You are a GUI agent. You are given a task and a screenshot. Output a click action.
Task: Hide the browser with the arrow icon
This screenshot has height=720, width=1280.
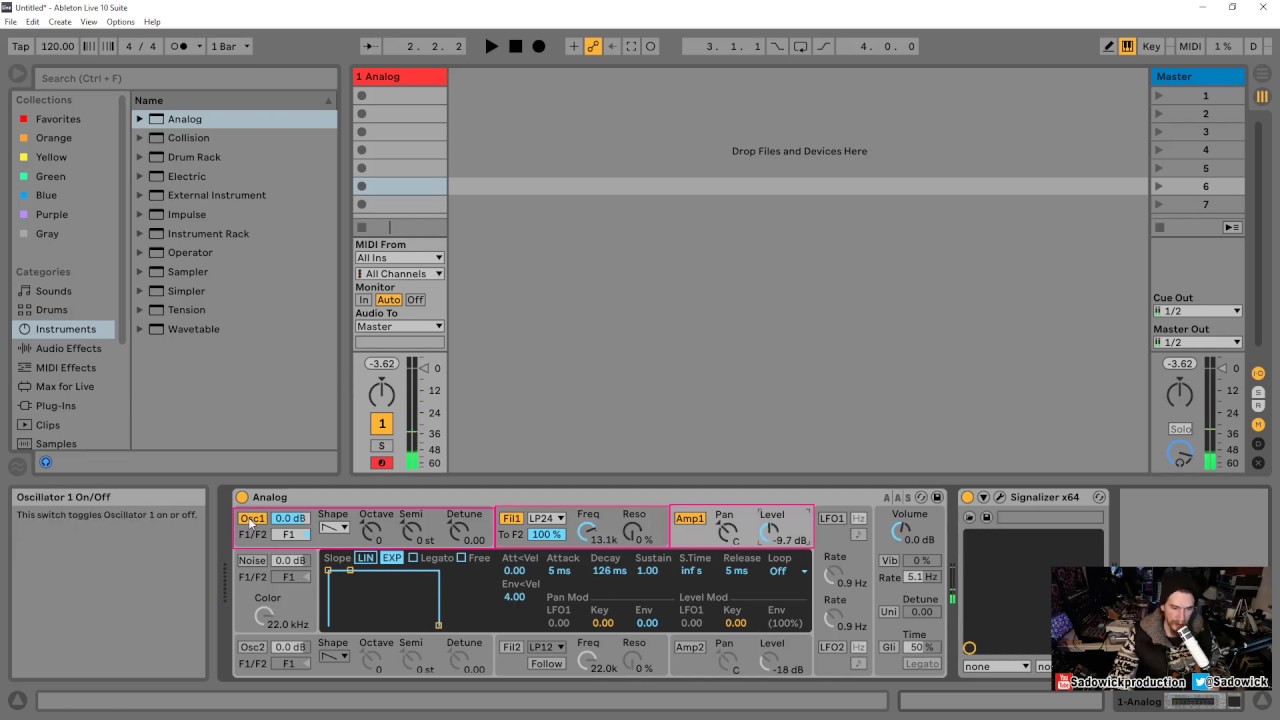[x=17, y=74]
